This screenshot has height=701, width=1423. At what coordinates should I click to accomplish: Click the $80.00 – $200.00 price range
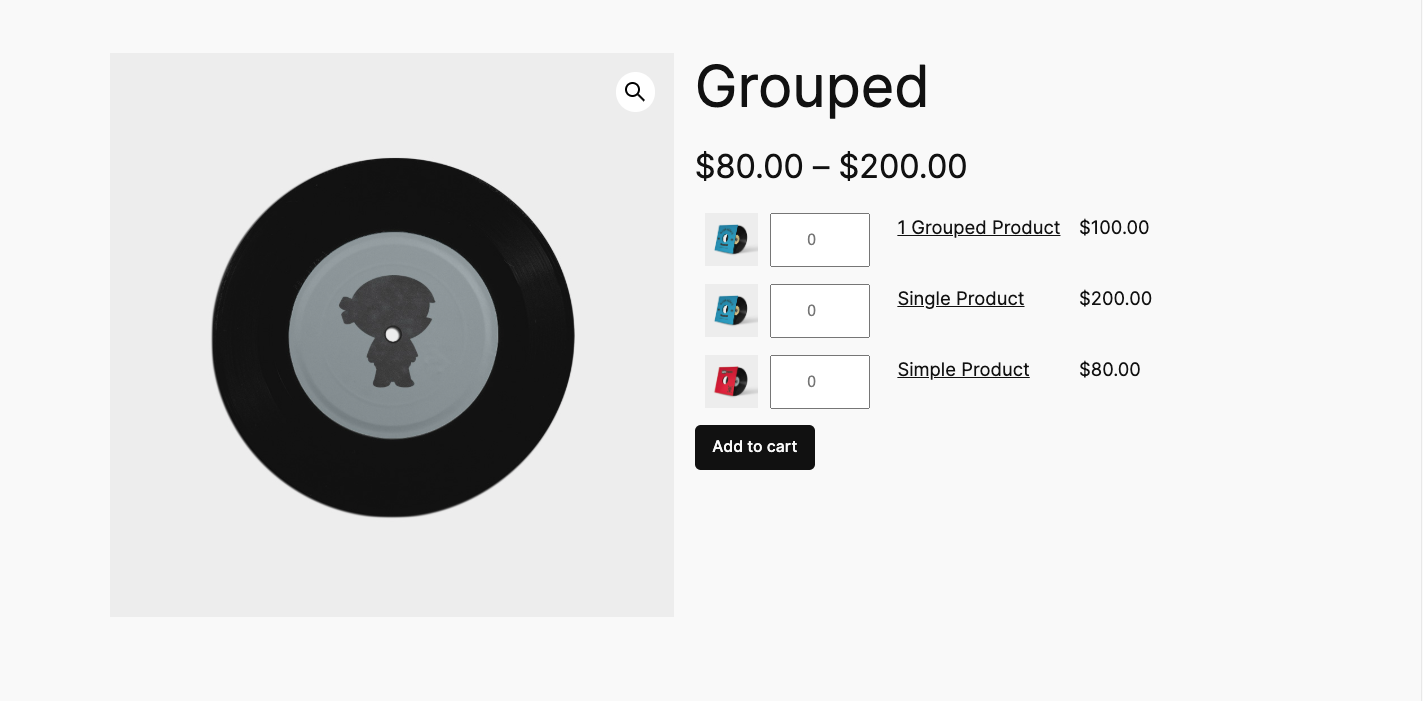pos(830,166)
